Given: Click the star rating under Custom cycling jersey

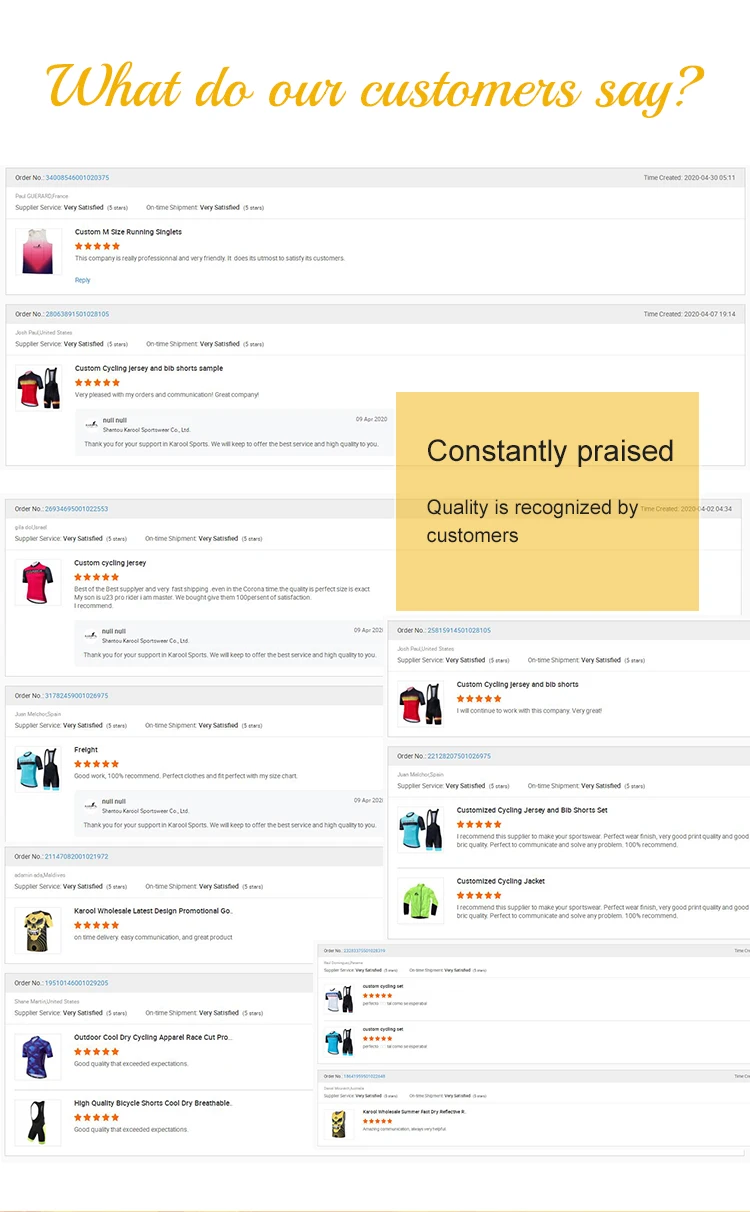Looking at the screenshot, I should (x=96, y=577).
